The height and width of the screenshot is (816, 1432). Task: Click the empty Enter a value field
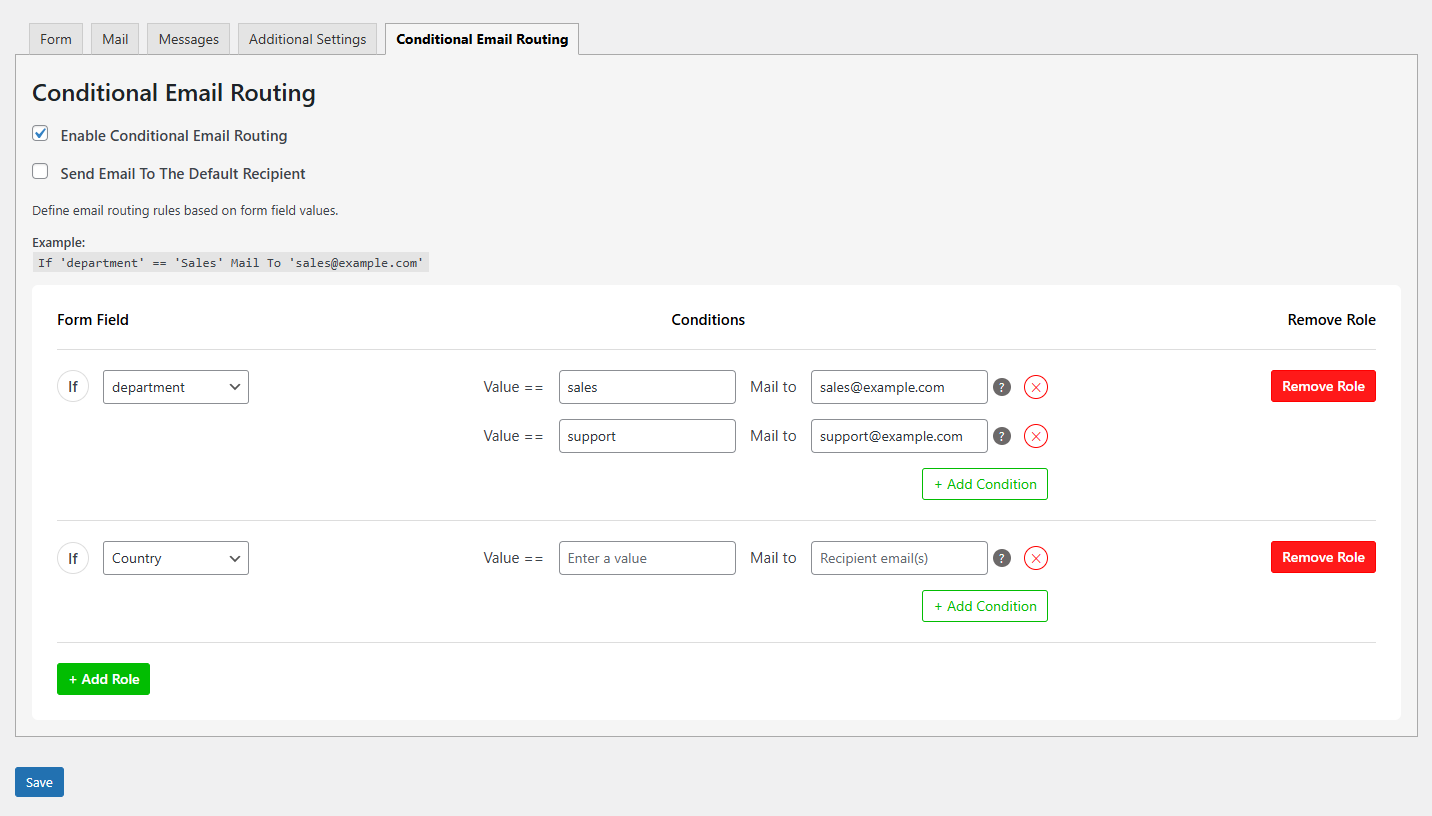coord(647,558)
